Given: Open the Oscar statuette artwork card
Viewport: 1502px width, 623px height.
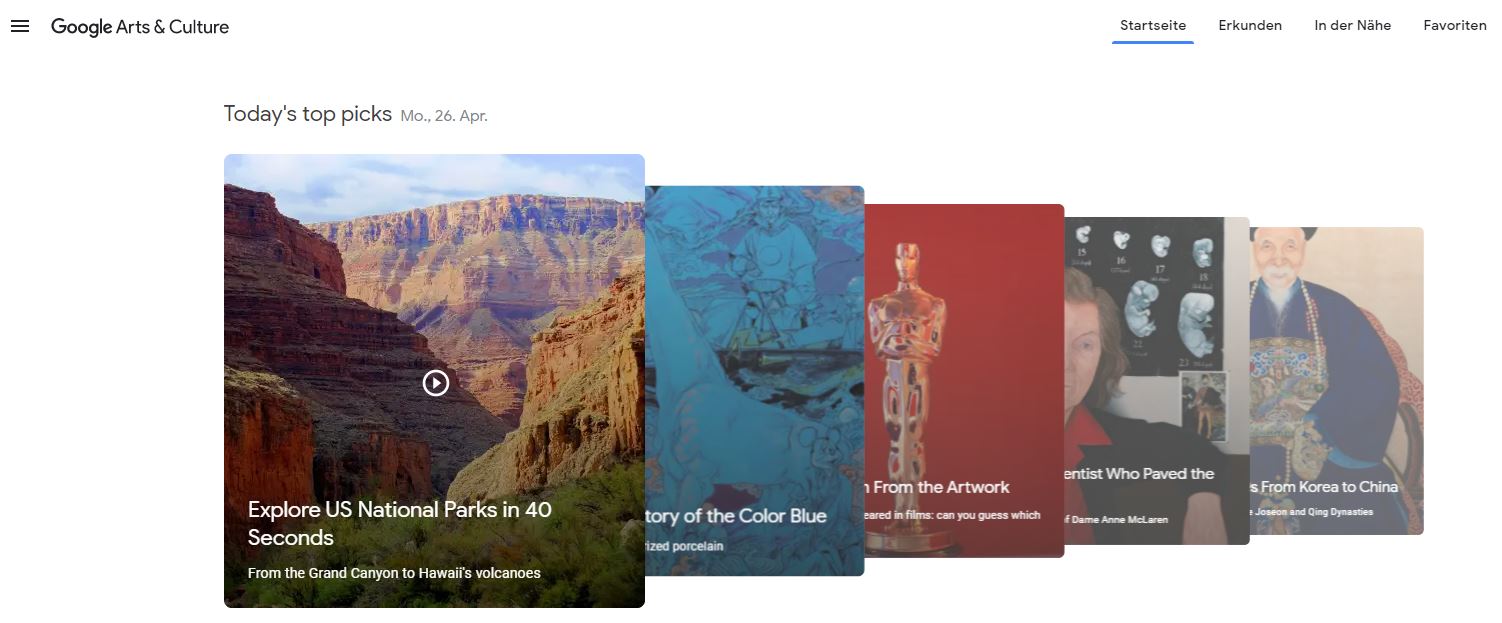Looking at the screenshot, I should pos(964,380).
